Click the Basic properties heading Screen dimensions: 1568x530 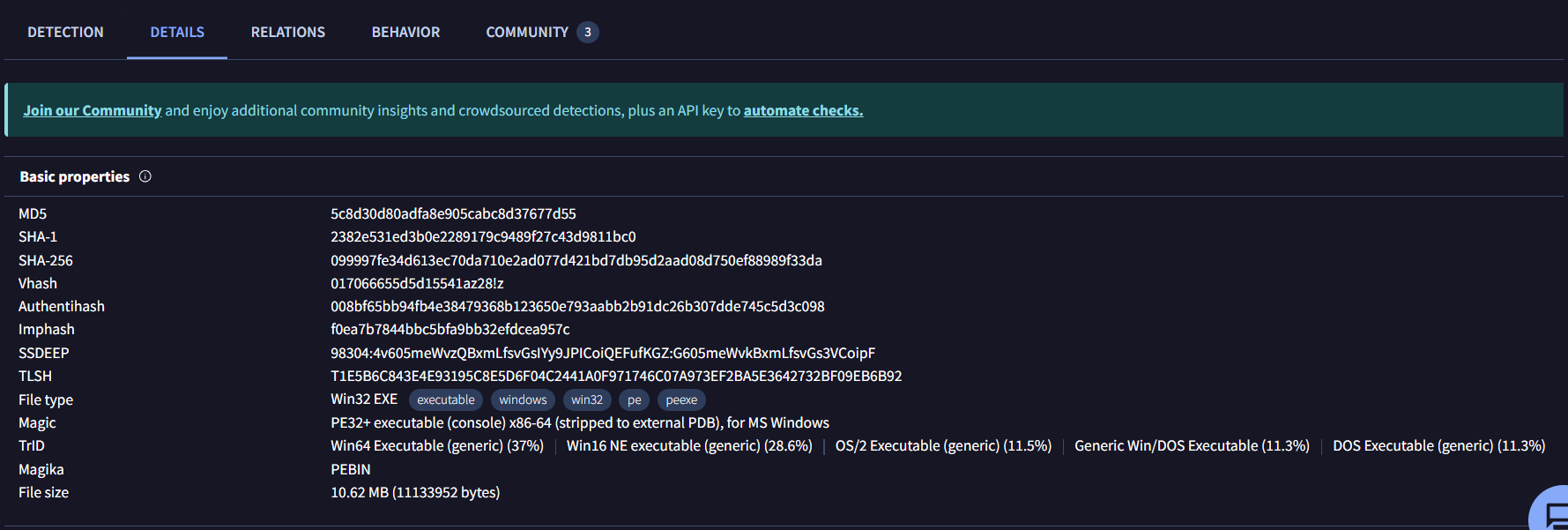(x=75, y=176)
